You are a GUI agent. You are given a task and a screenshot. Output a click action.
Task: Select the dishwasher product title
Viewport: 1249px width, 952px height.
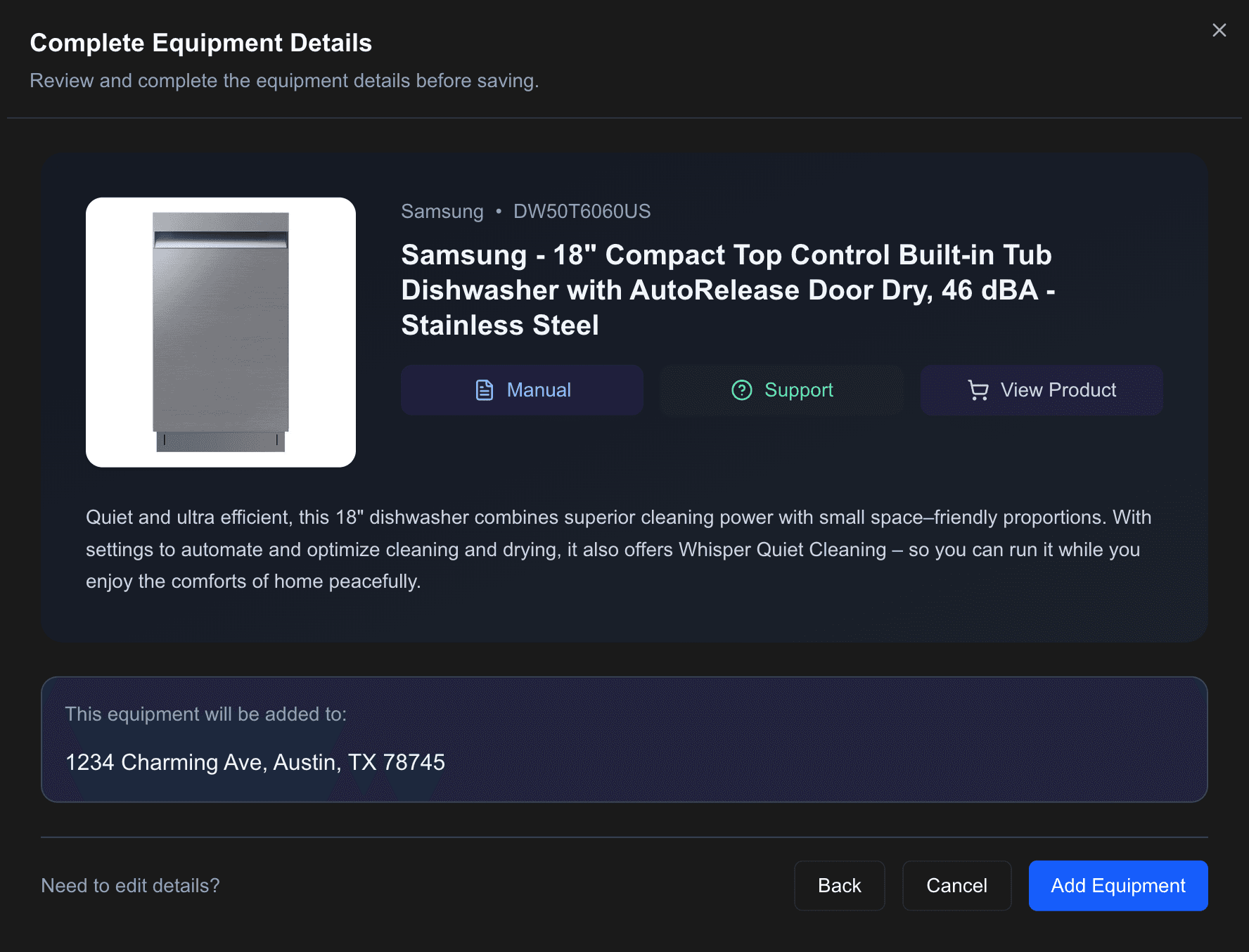[x=726, y=289]
